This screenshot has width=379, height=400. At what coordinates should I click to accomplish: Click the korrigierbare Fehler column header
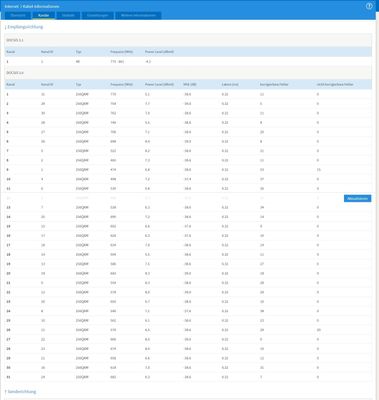click(x=274, y=85)
